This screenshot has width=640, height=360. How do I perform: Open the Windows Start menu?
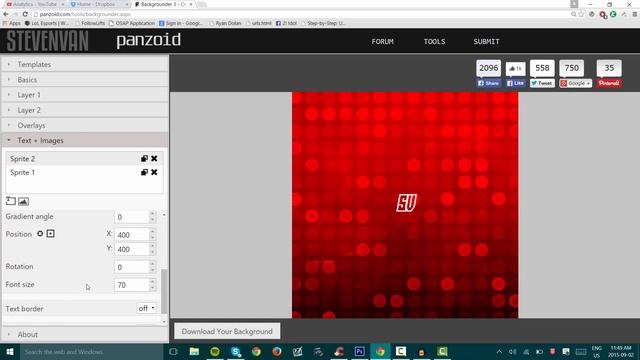point(10,351)
